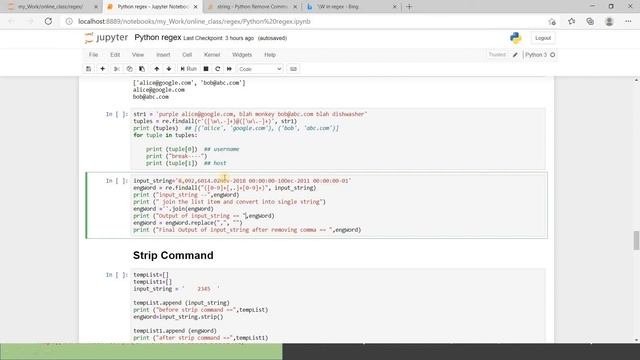The image size is (640, 360).
Task: Open the File menu
Action: click(x=93, y=55)
